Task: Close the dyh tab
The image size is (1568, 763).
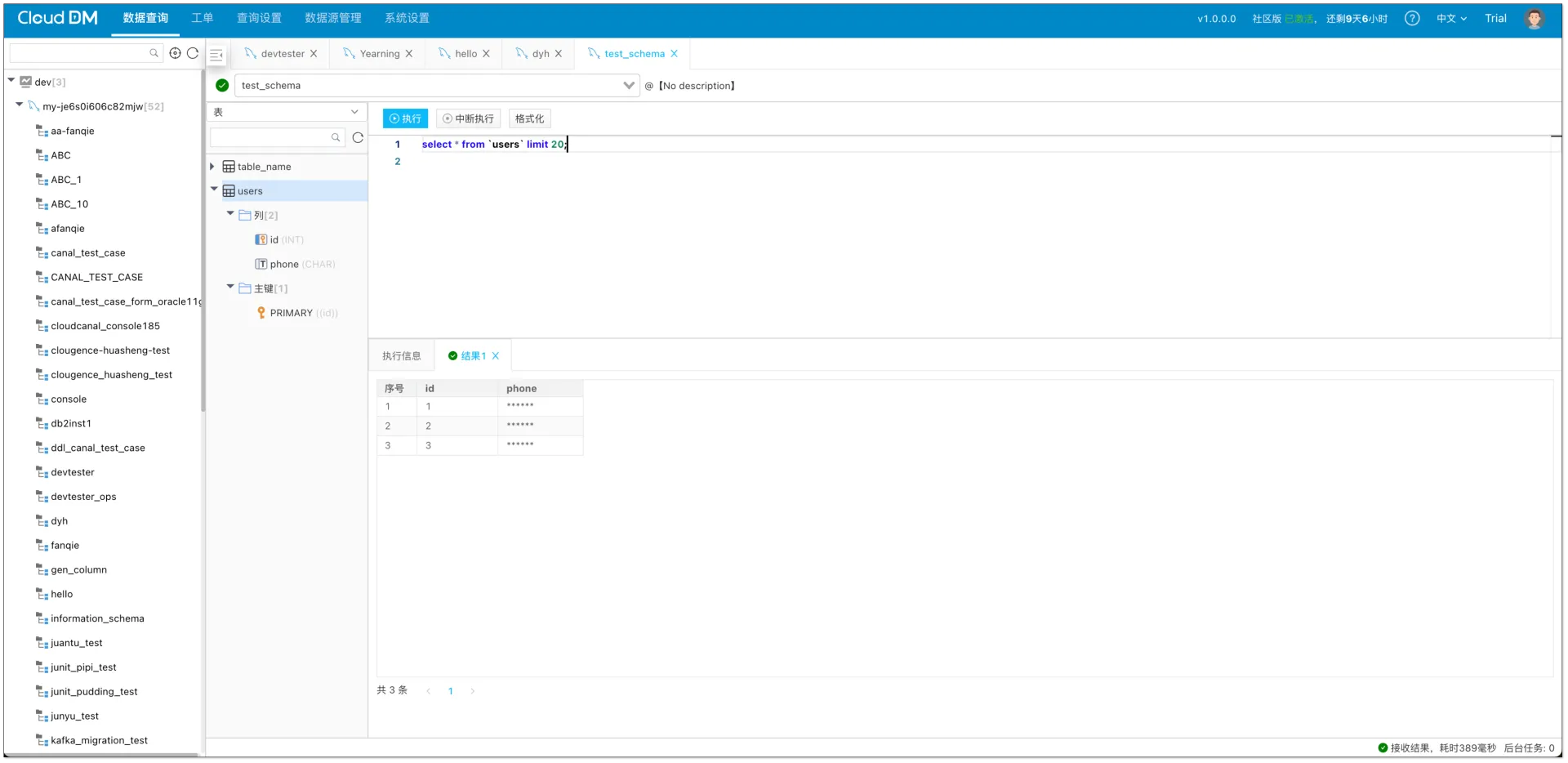Action: pyautogui.click(x=559, y=54)
